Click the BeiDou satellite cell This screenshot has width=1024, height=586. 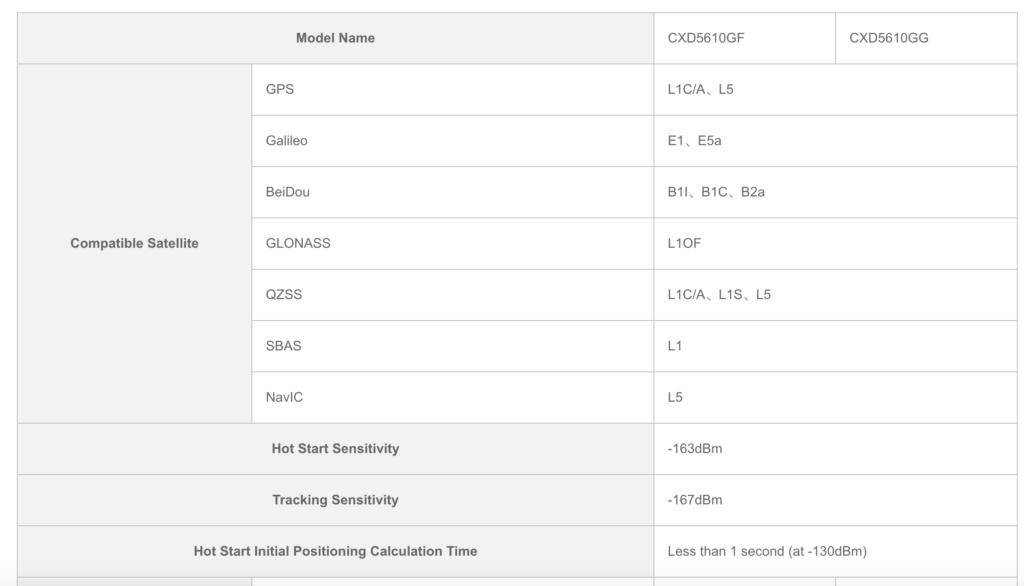[453, 192]
